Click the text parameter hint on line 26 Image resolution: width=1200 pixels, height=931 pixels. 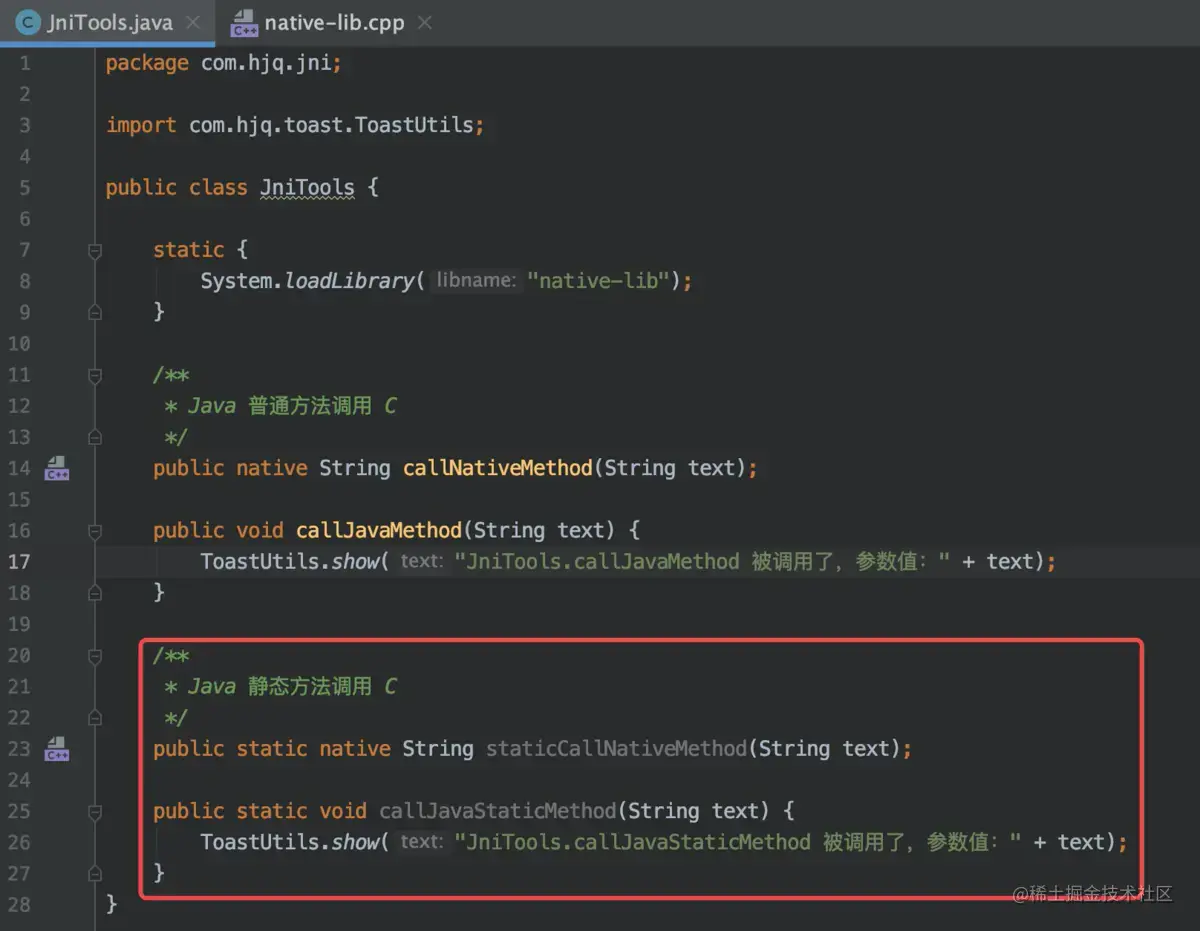click(x=420, y=843)
